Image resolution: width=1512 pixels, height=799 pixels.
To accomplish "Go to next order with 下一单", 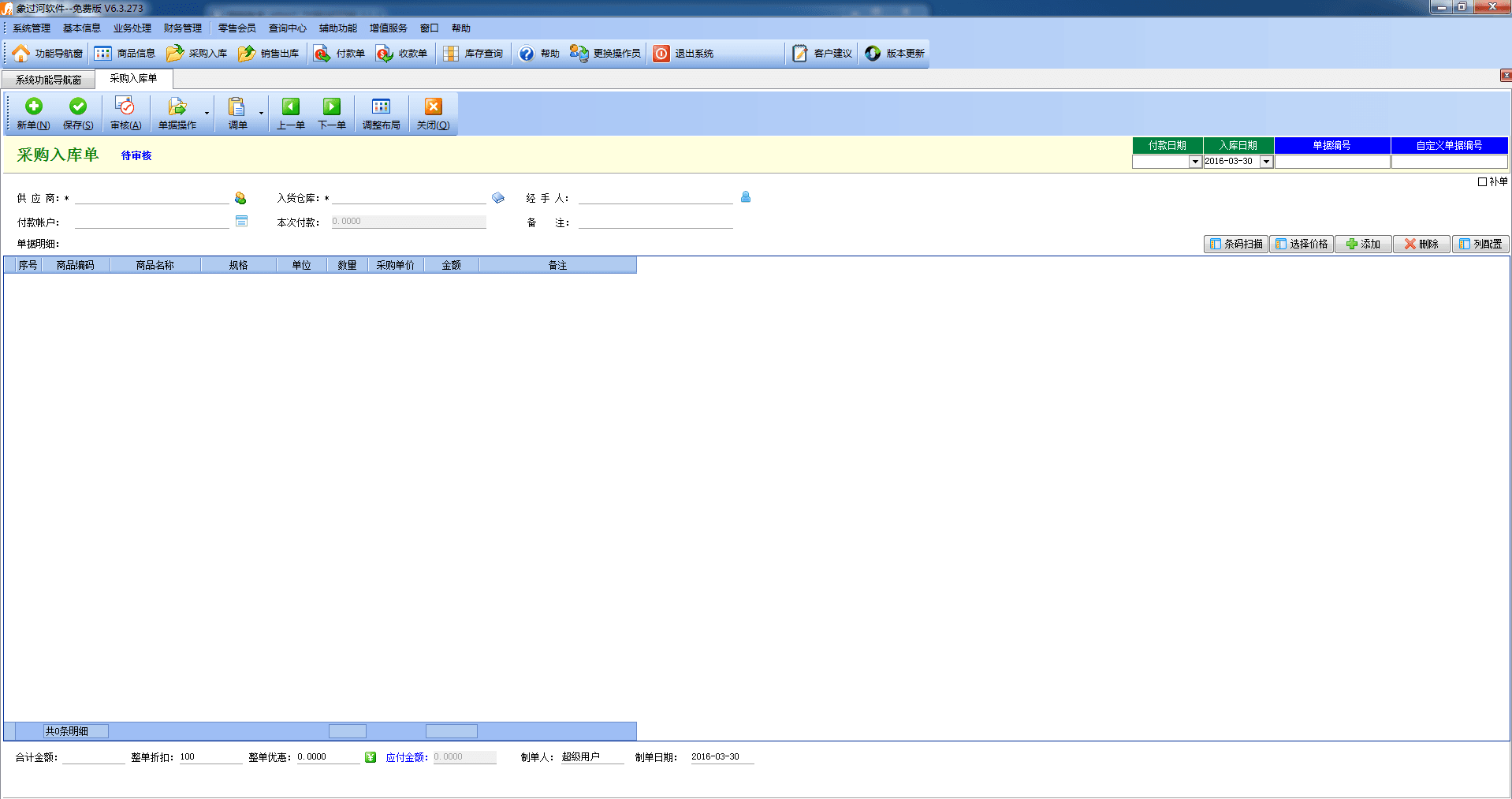I will click(x=332, y=107).
